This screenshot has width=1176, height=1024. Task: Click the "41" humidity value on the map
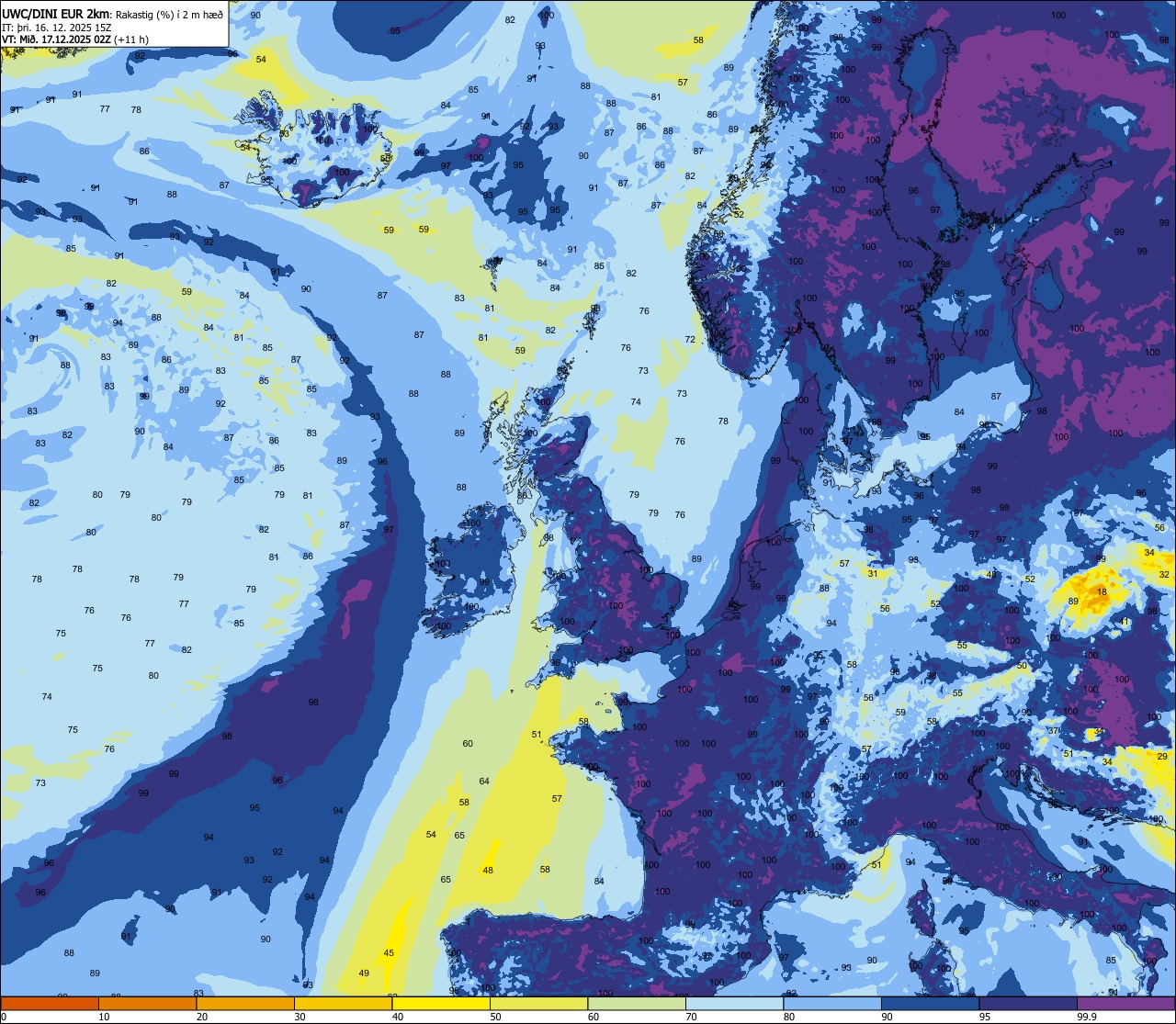1125,622
